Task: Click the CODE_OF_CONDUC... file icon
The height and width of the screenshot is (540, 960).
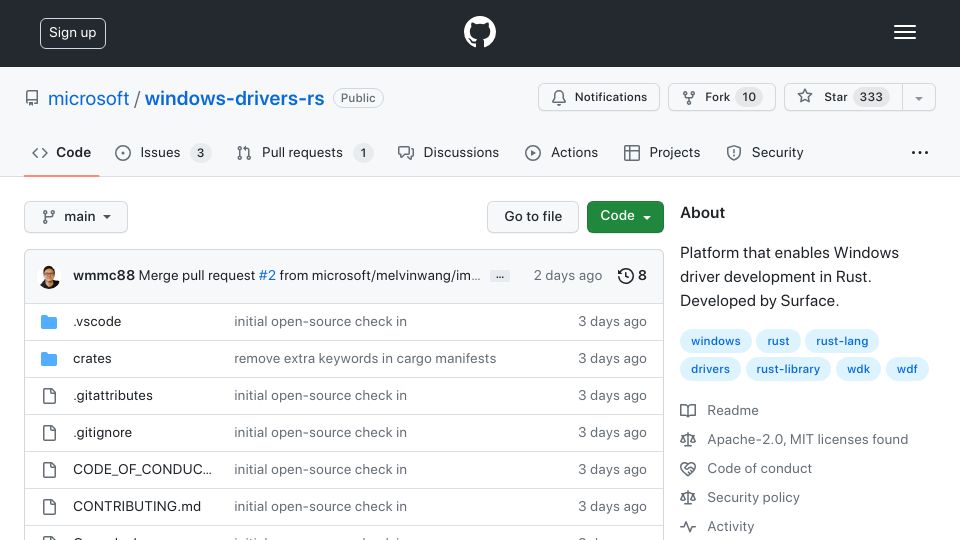Action: 49,470
